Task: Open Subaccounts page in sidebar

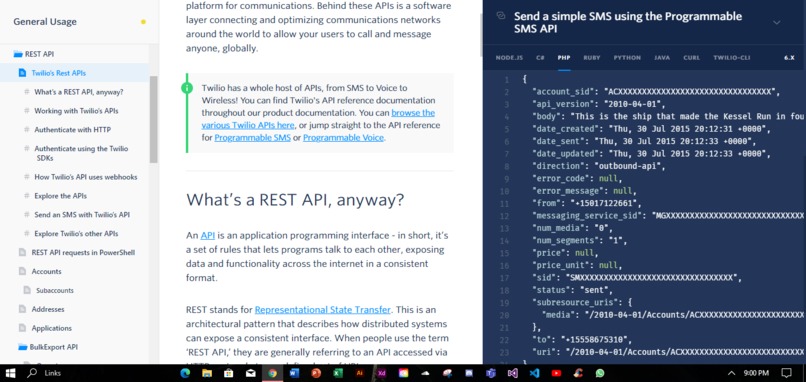Action: pos(55,290)
